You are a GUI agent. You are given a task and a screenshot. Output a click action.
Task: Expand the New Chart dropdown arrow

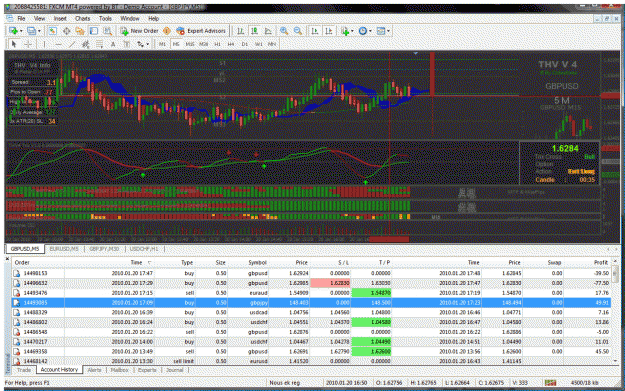point(21,31)
